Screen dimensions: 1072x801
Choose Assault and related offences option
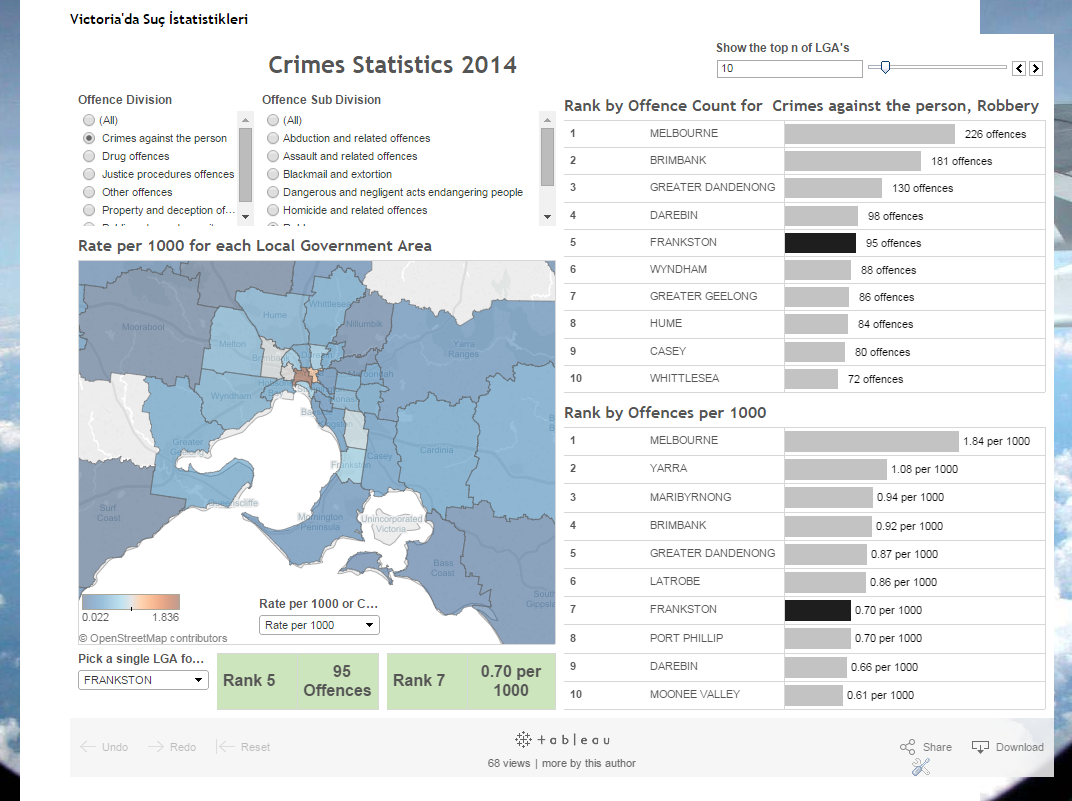click(272, 156)
